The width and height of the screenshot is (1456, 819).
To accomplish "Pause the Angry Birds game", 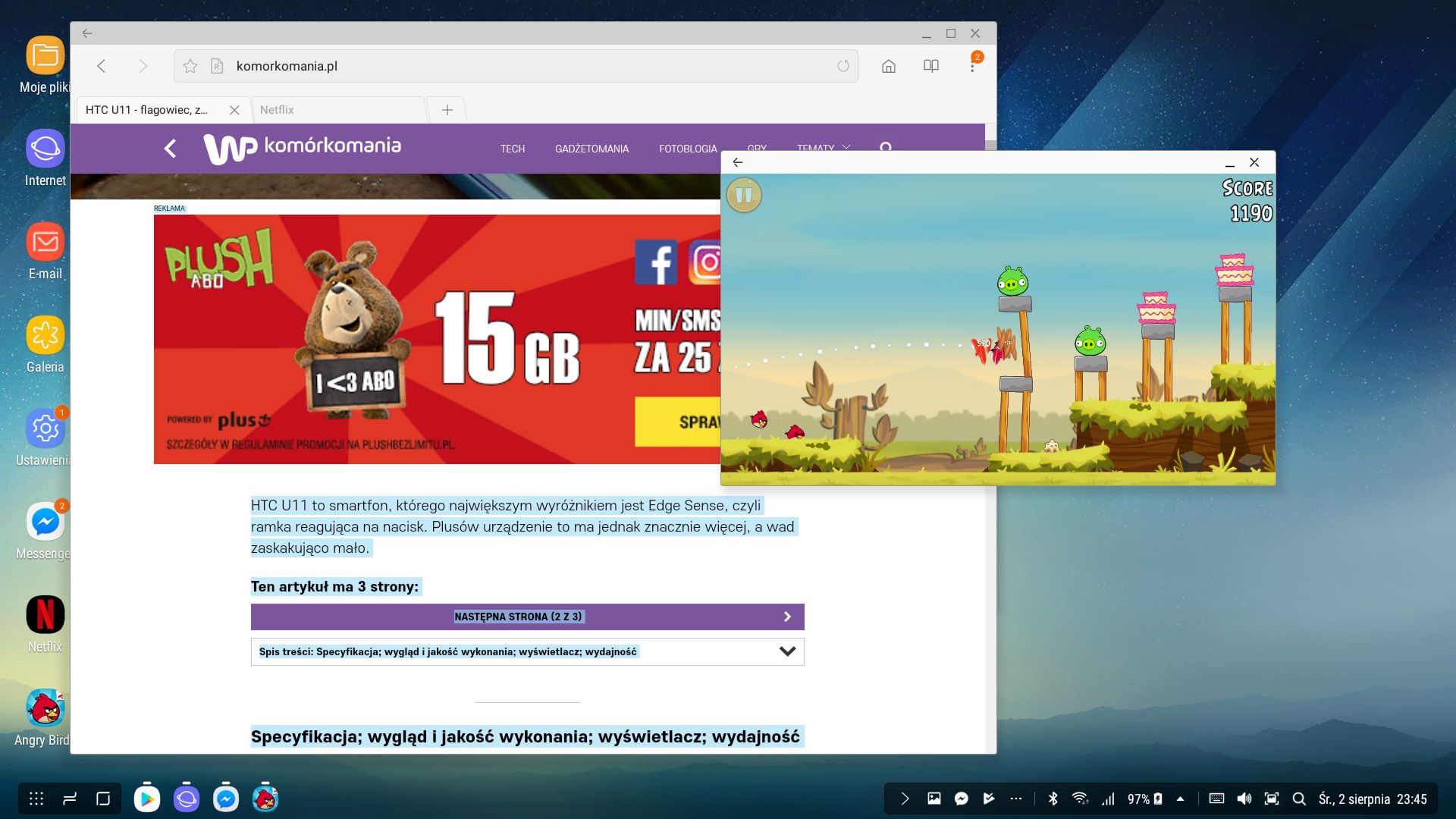I will click(x=744, y=196).
